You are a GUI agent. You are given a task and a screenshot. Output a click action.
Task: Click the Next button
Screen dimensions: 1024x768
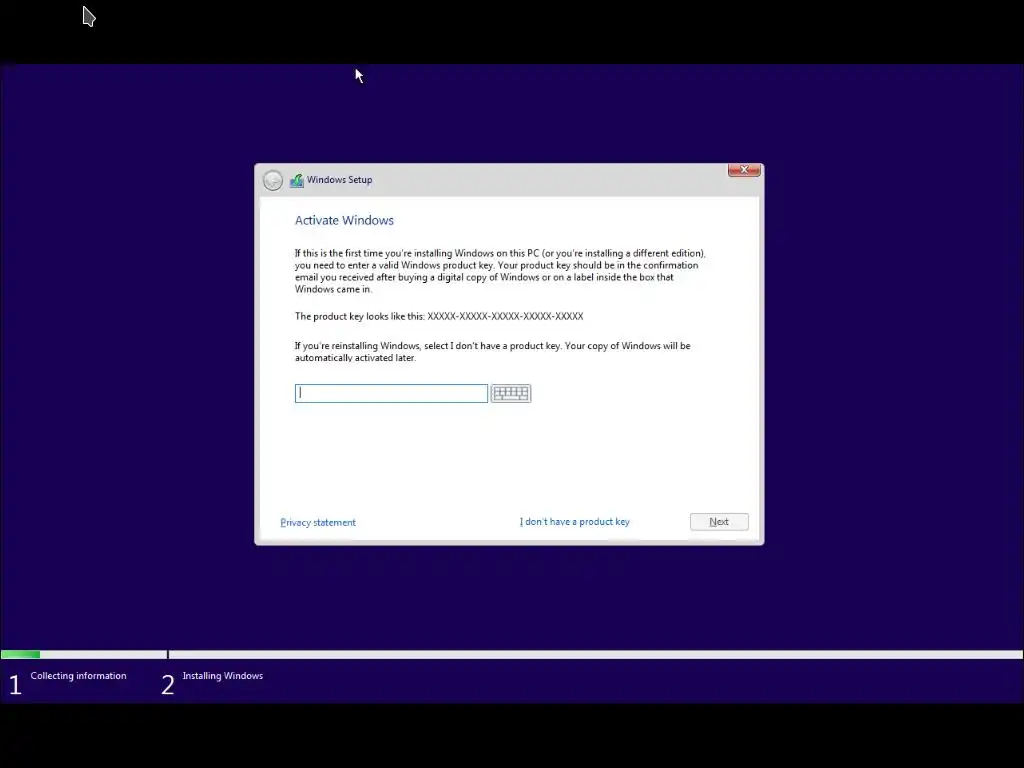719,522
